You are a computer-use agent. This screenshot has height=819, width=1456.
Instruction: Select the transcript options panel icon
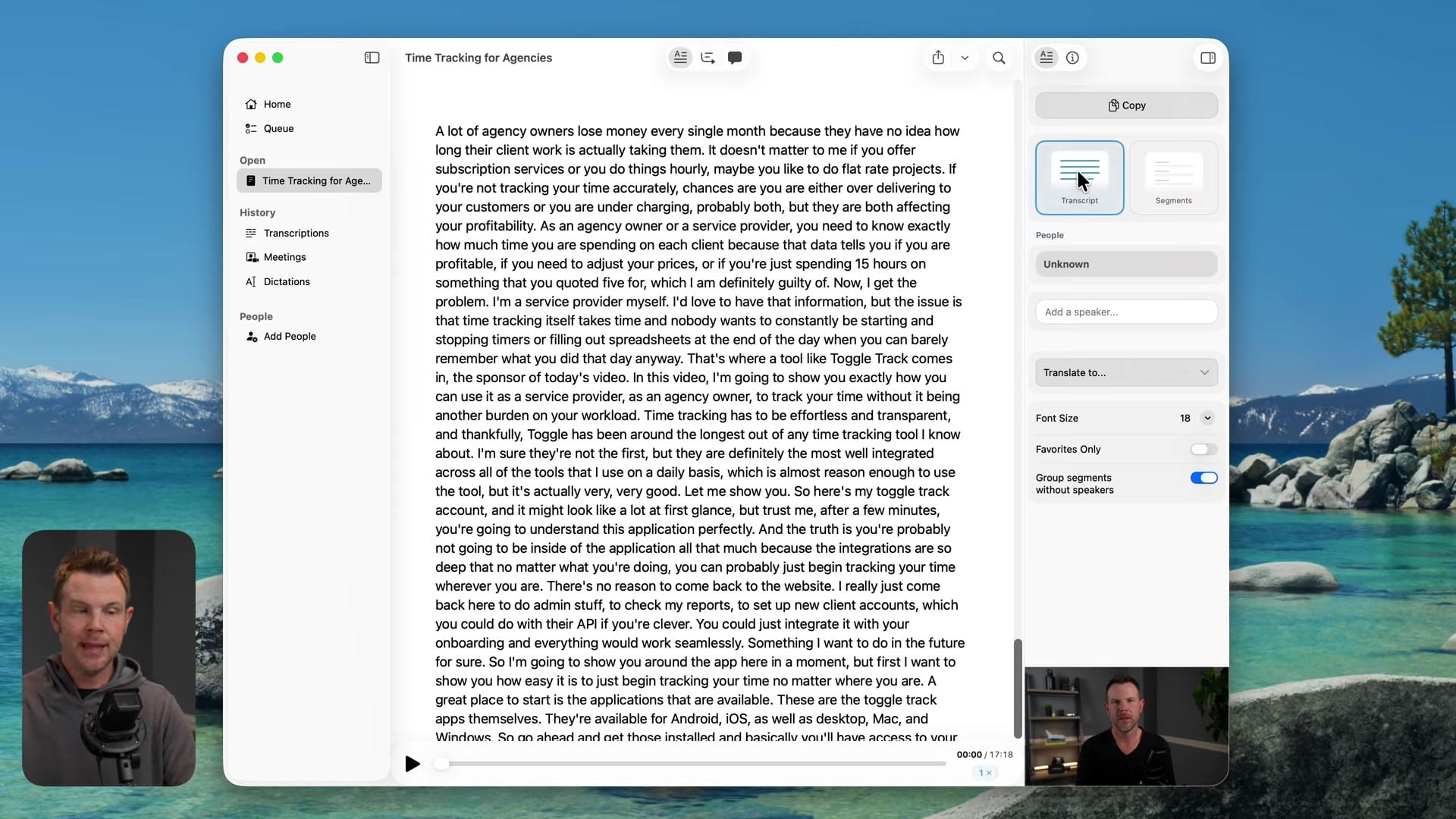click(x=1046, y=58)
